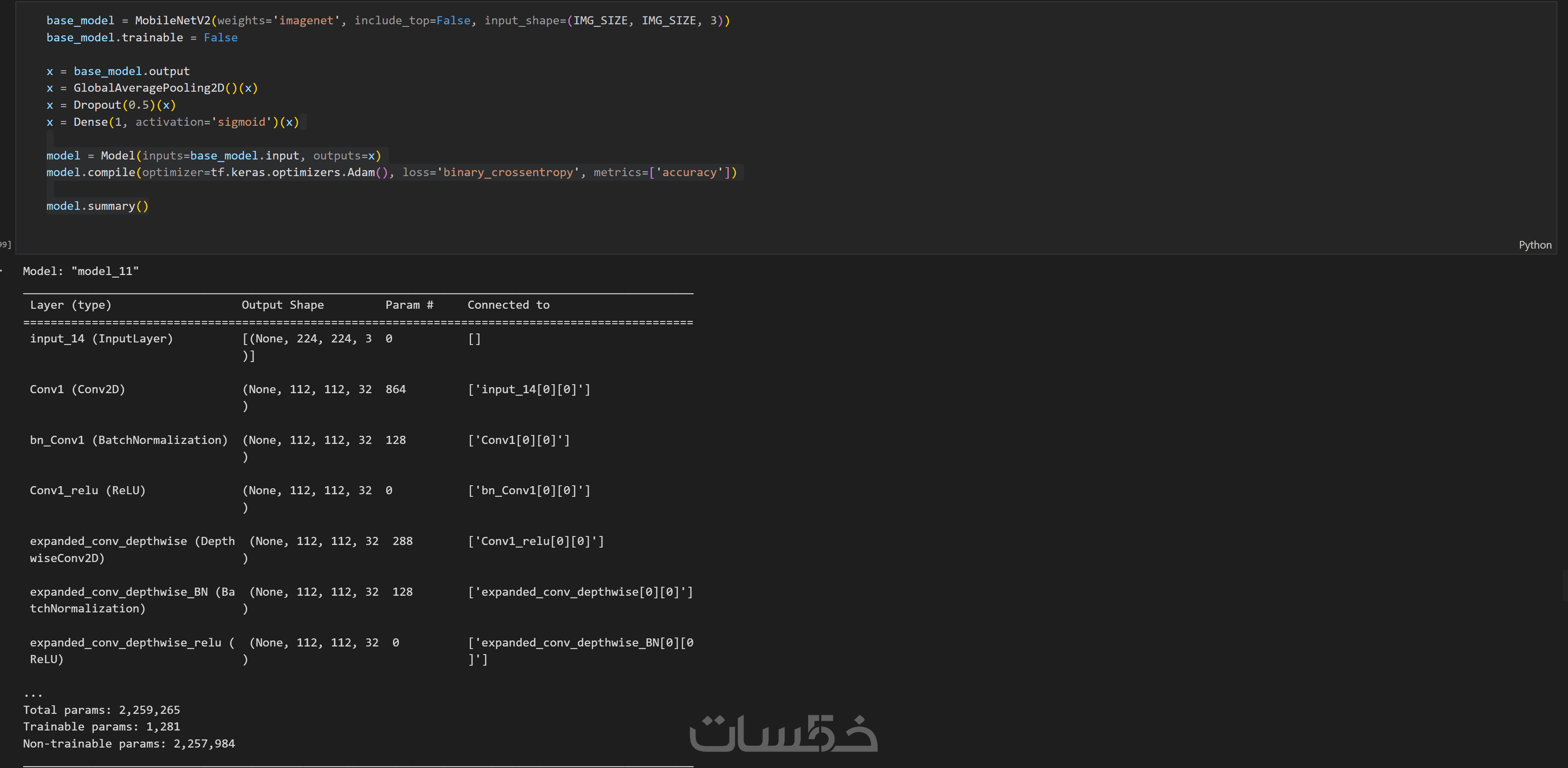Place cursor on MobileNetV2 in the code
The image size is (1568, 768).
click(x=172, y=21)
